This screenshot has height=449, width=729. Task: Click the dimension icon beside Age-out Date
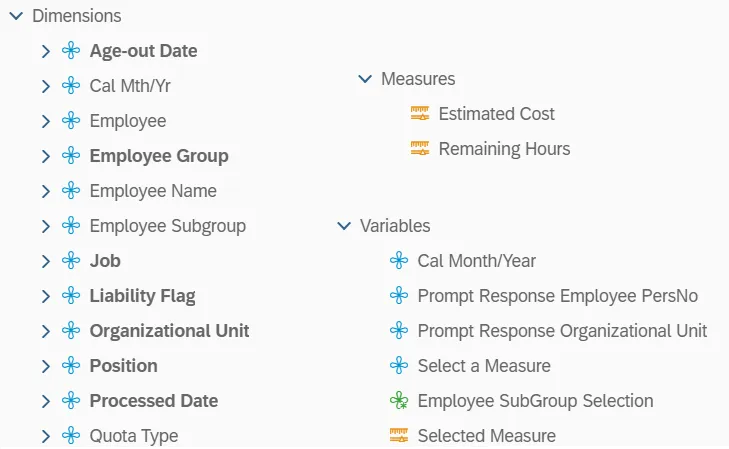click(x=71, y=51)
